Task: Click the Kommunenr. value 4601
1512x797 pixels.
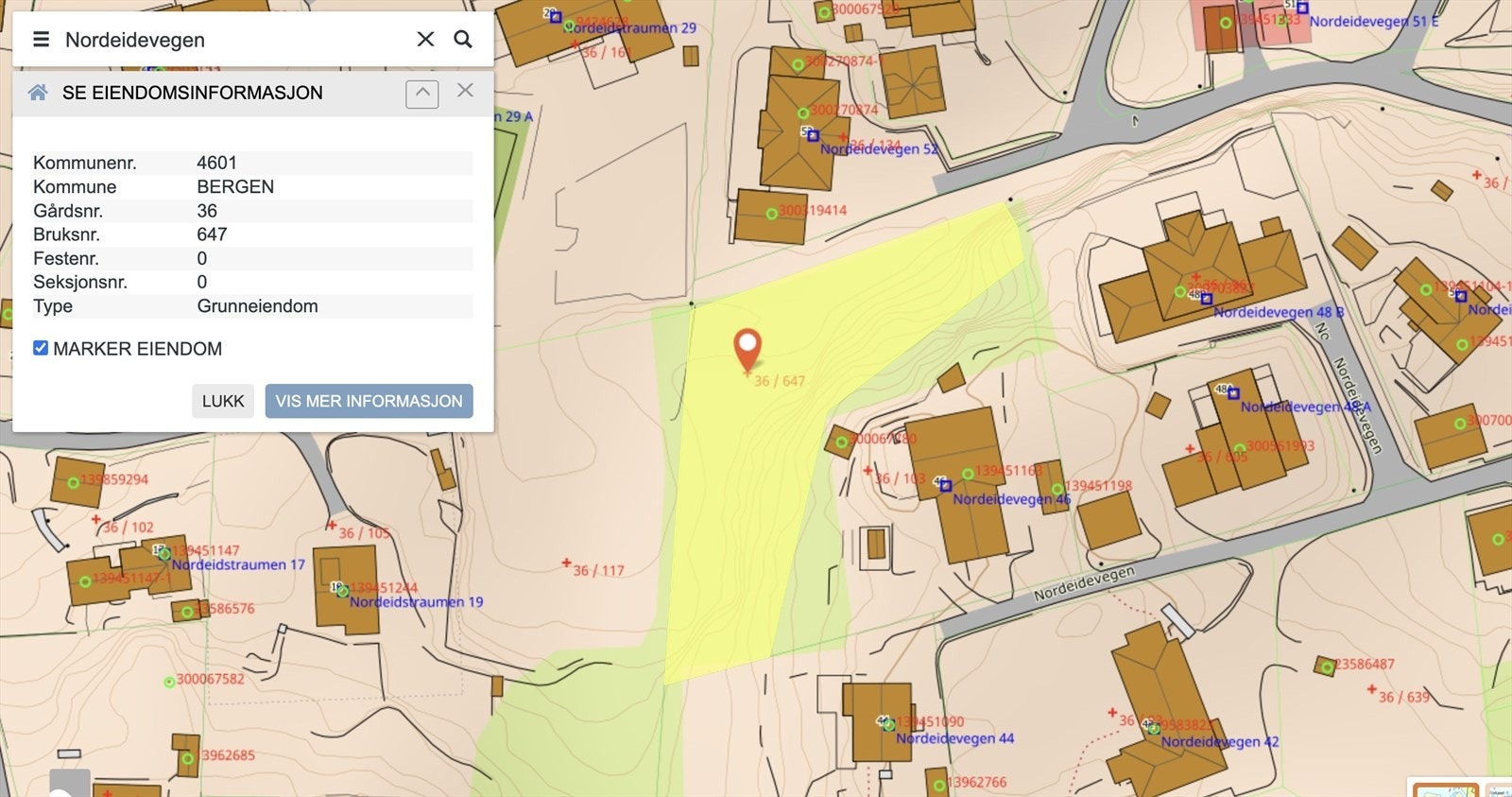Action: click(x=217, y=163)
